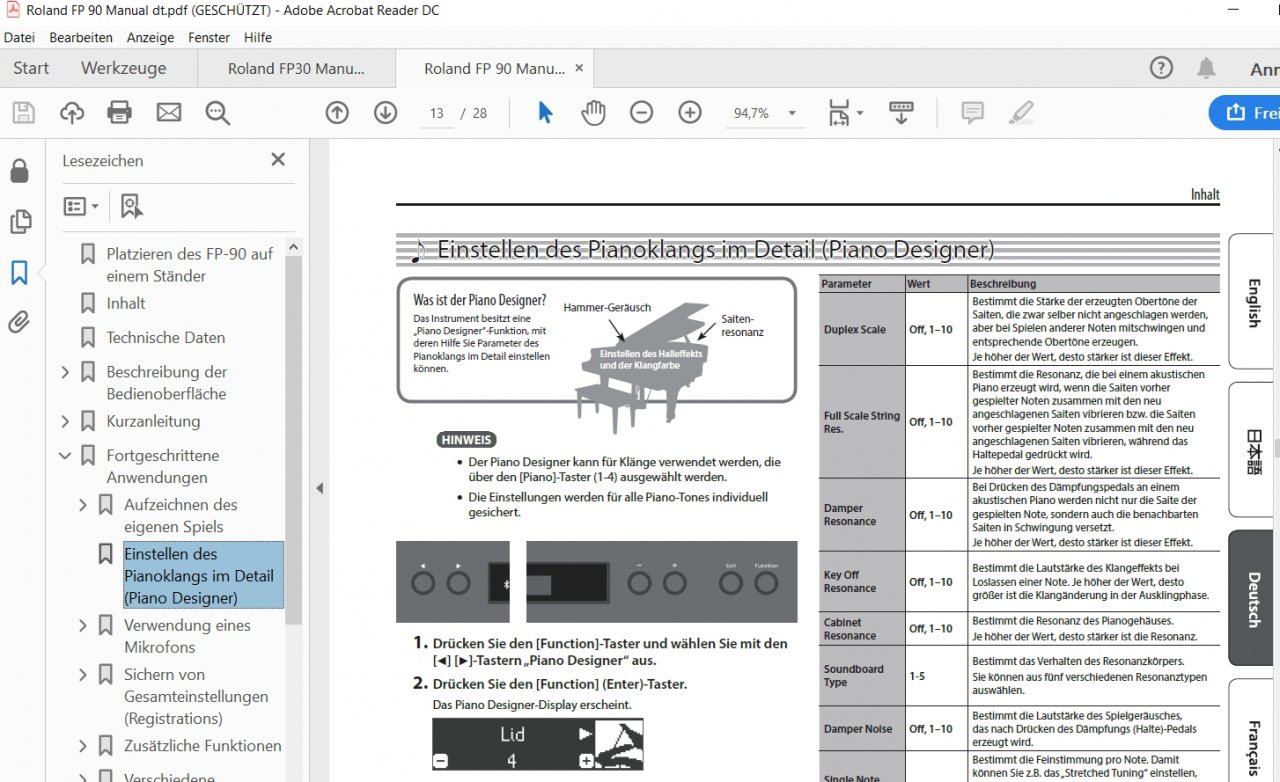
Task: Click the page number input field
Action: click(x=436, y=113)
